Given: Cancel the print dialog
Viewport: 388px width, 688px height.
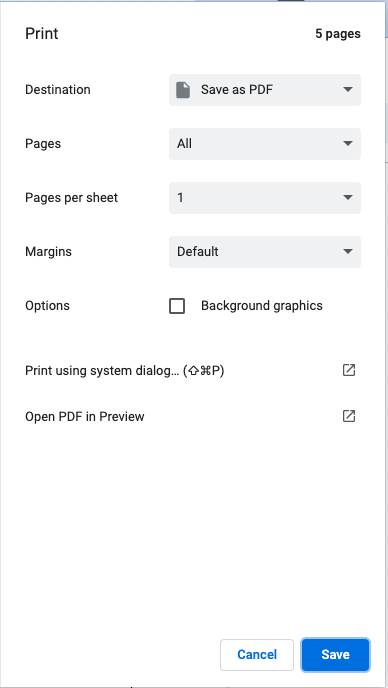Looking at the screenshot, I should (x=257, y=655).
